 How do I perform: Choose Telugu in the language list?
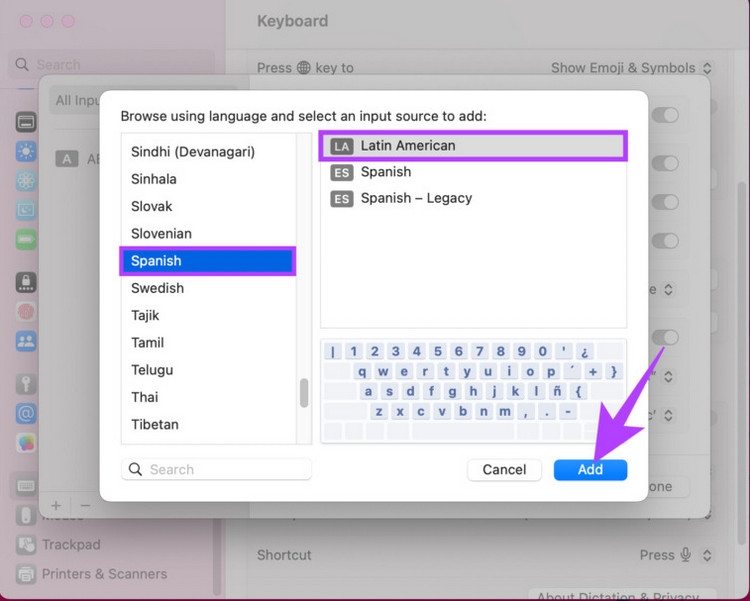tap(209, 370)
